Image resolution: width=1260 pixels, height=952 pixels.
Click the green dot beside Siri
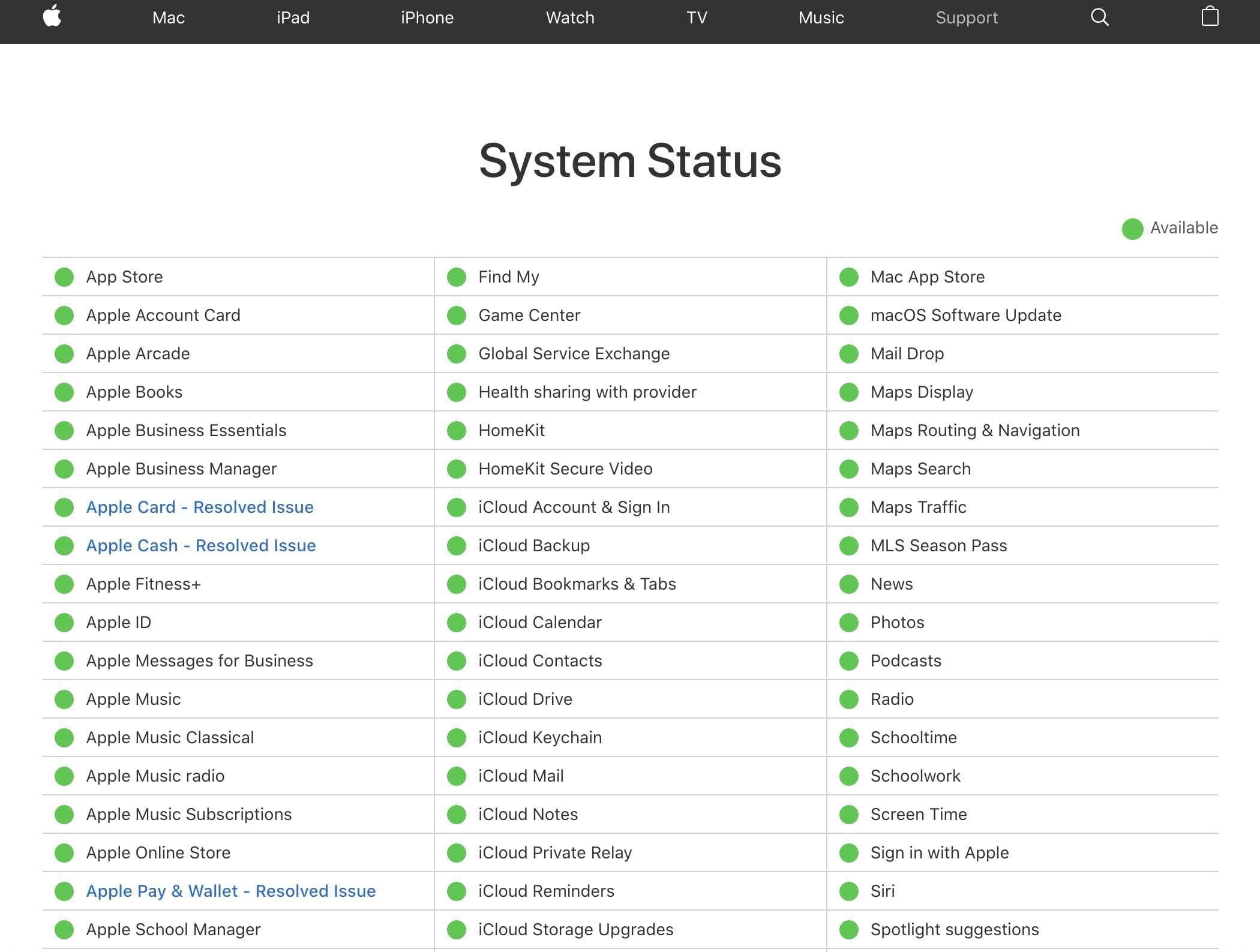pyautogui.click(x=849, y=891)
